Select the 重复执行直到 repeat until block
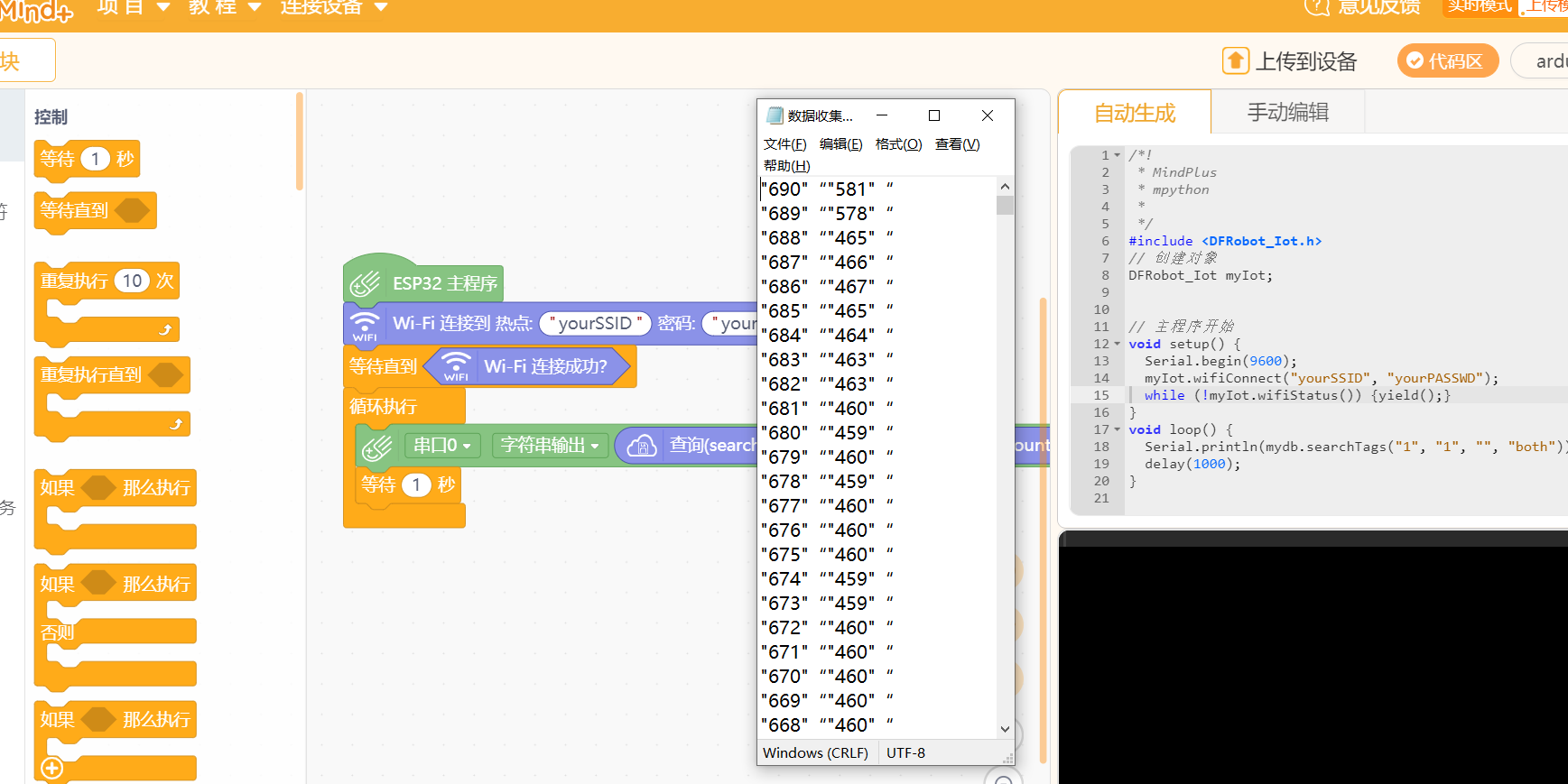 (x=112, y=397)
